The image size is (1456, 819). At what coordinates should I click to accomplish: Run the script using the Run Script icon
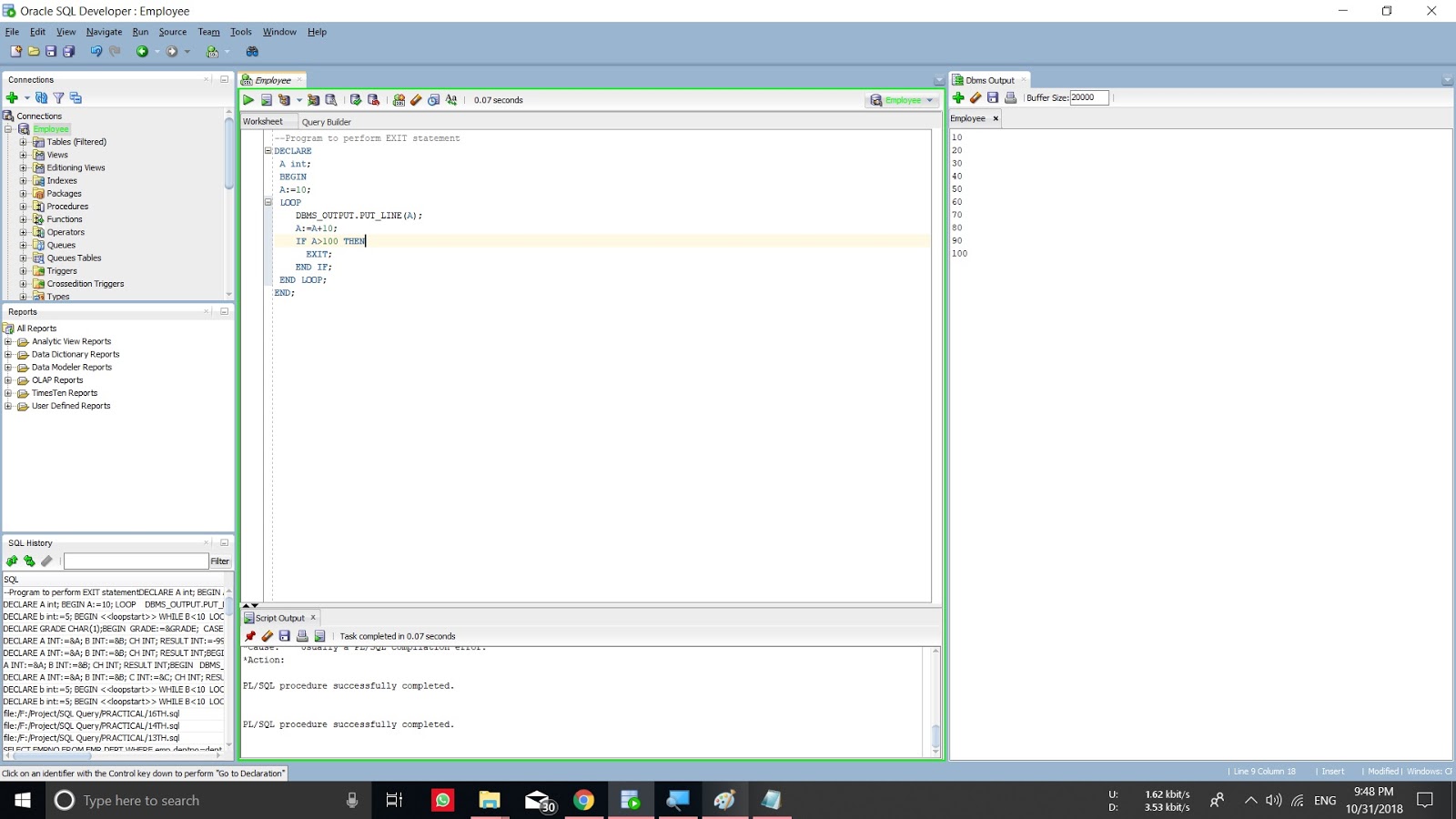point(267,100)
